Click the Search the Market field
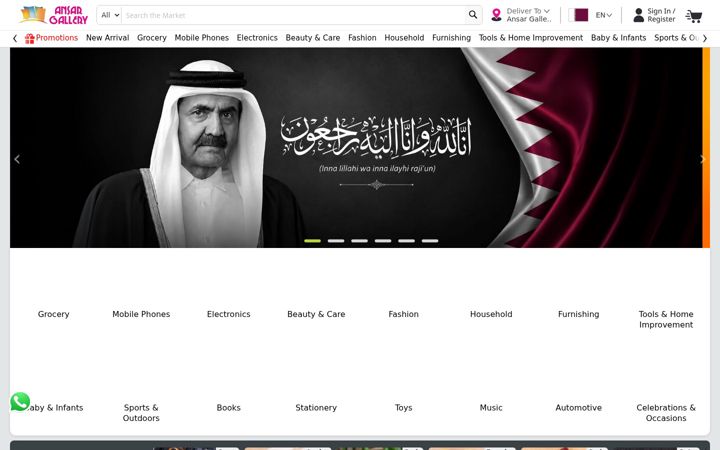 pyautogui.click(x=294, y=15)
